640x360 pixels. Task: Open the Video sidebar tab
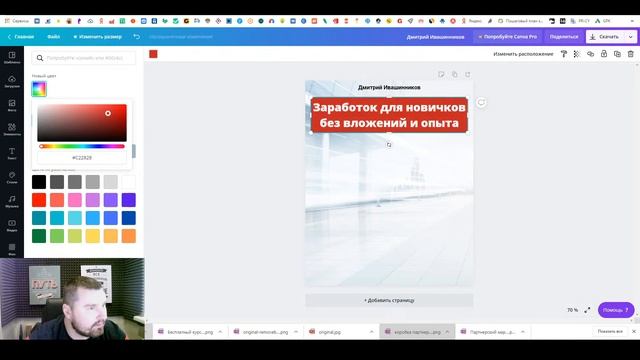[x=12, y=225]
